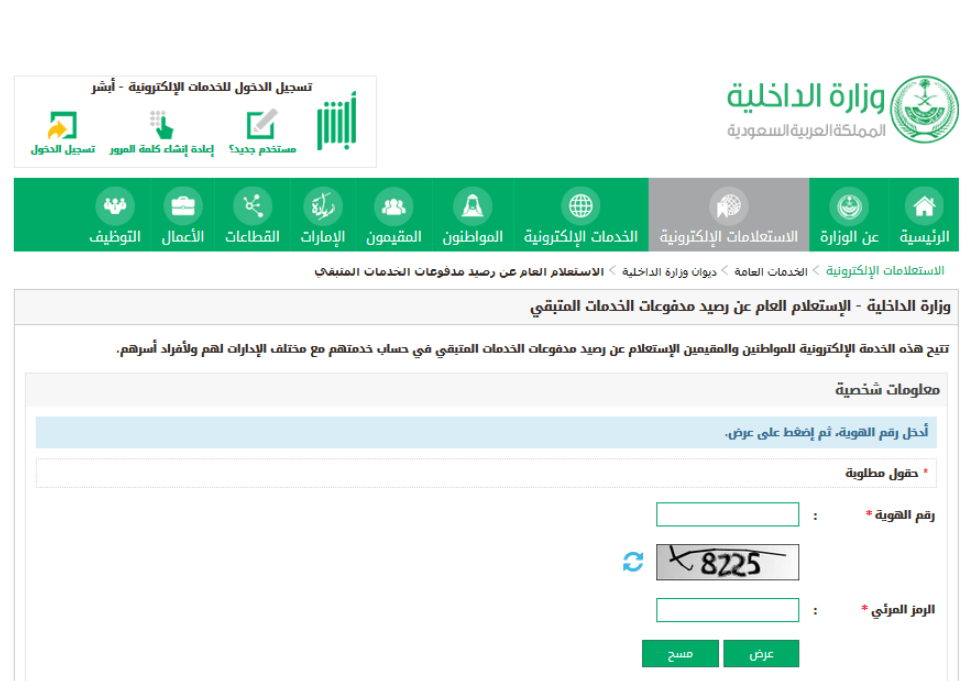Click the heading تسجيل الدخول للخدمات الإلكترونية - أبشر
Image resolution: width=966 pixels, height=681 pixels.
click(x=201, y=87)
